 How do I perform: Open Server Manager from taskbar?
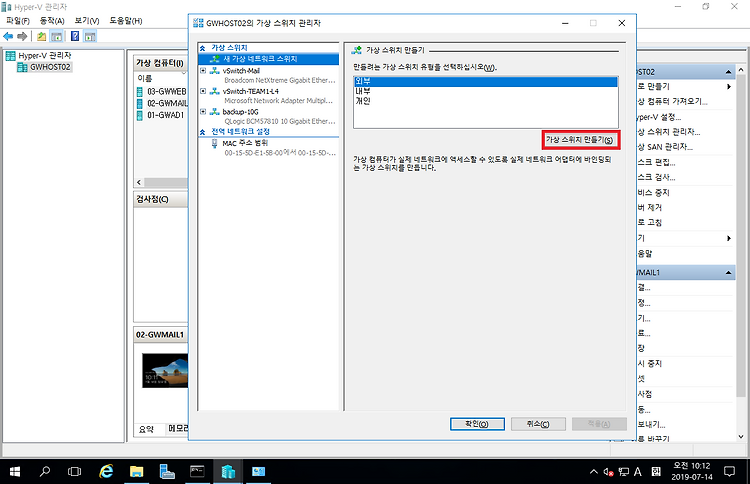click(x=166, y=472)
